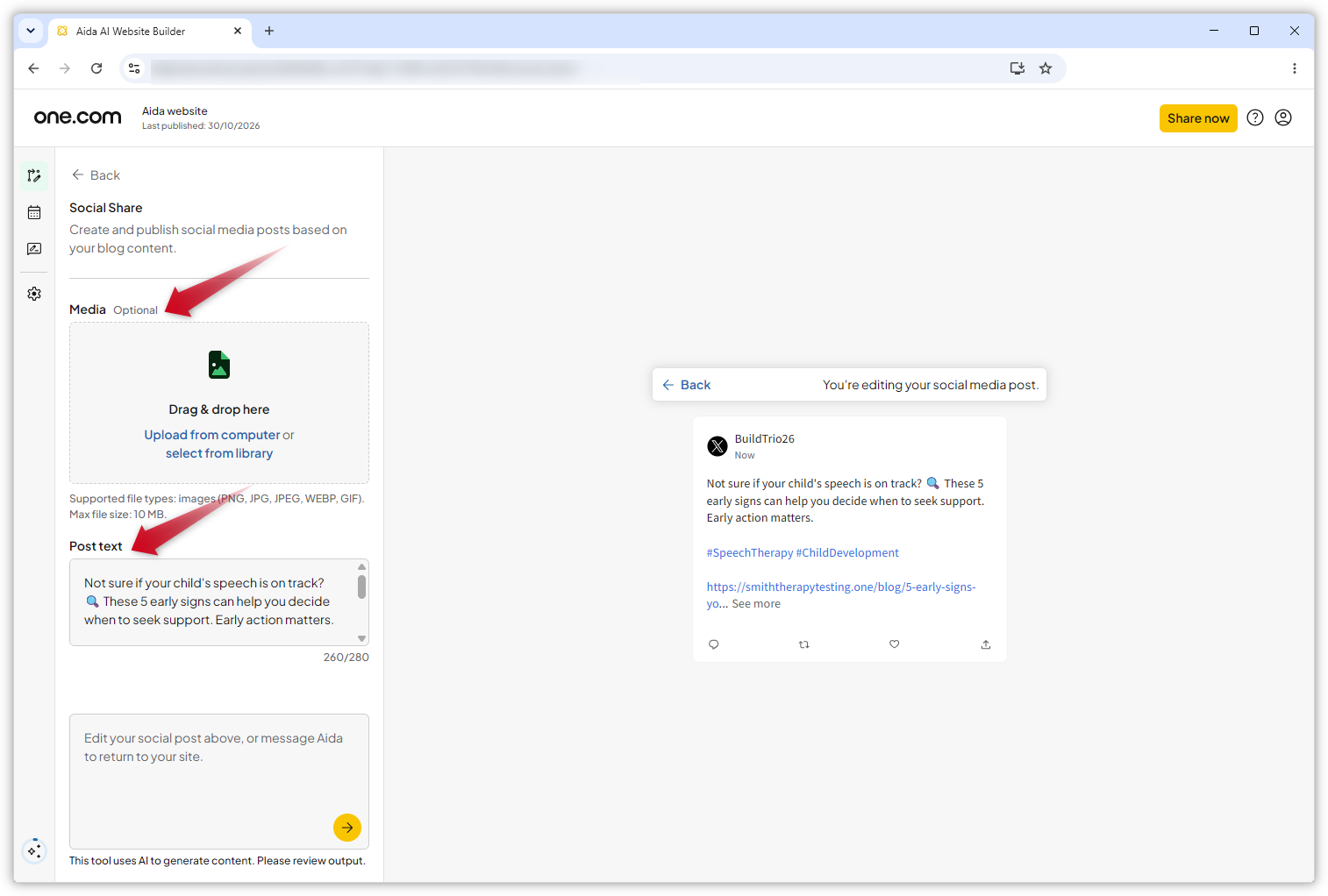Image resolution: width=1328 pixels, height=896 pixels.
Task: Click the Share now button
Action: [x=1198, y=118]
